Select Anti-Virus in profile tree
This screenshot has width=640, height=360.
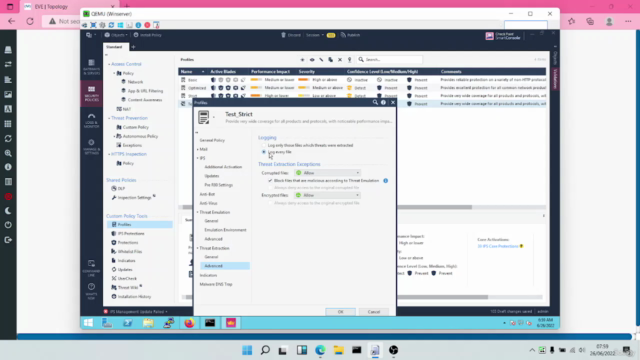209,203
